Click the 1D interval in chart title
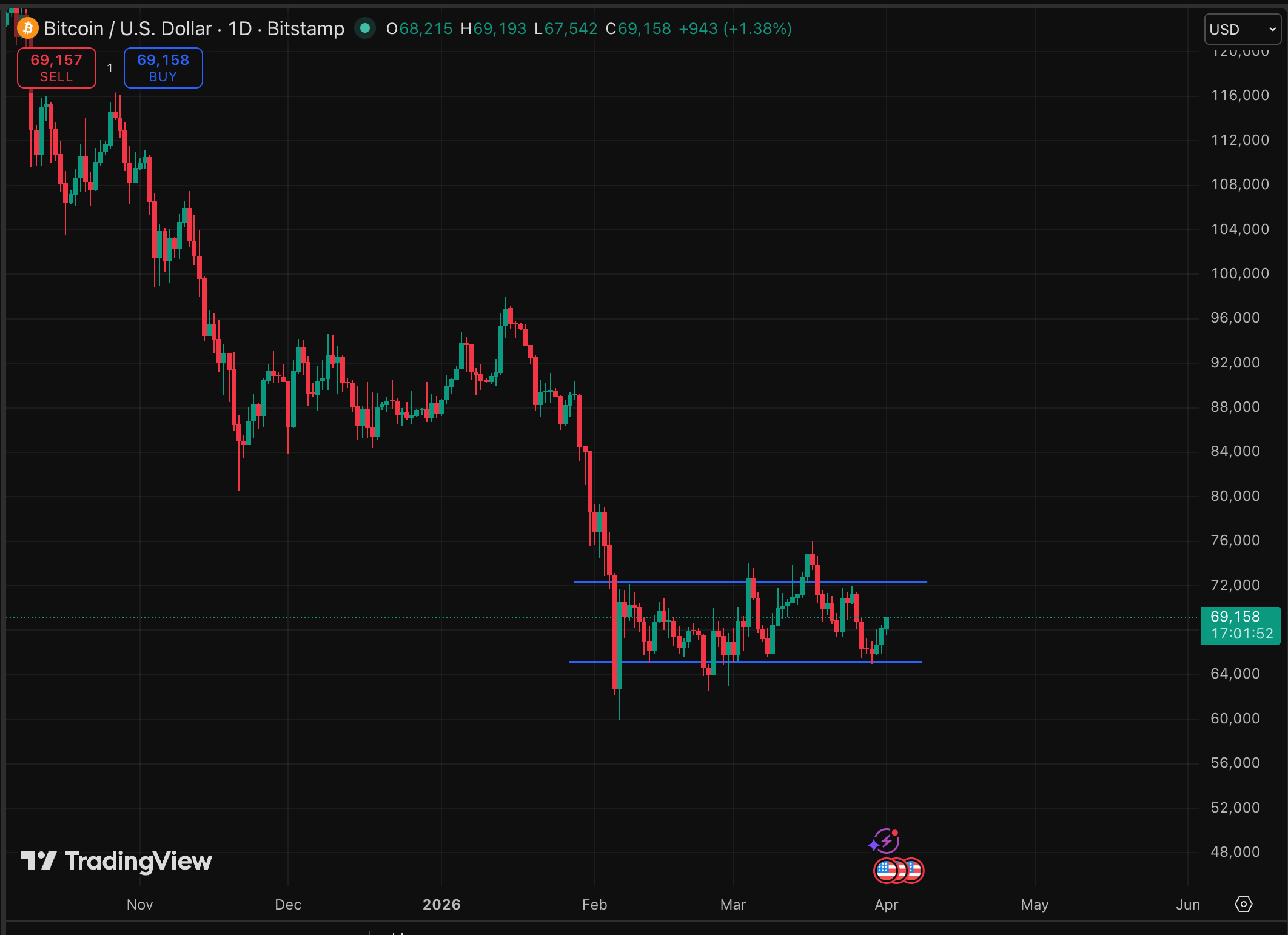 click(x=240, y=28)
